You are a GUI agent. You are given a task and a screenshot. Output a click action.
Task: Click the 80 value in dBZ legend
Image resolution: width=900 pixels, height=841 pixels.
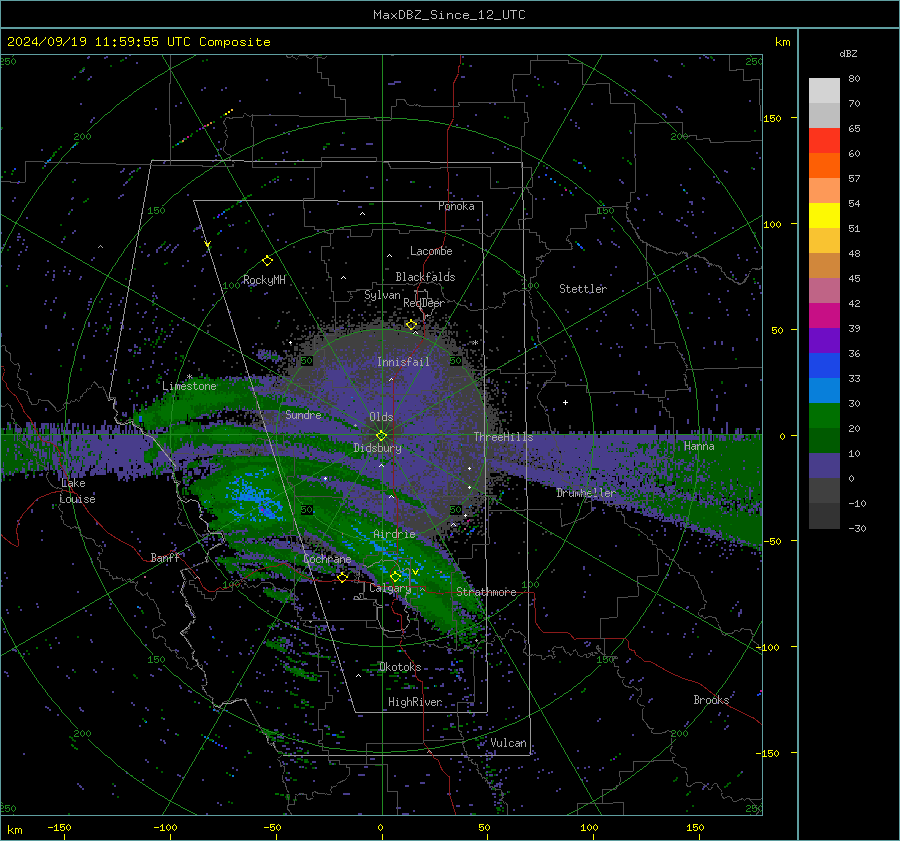[x=854, y=79]
